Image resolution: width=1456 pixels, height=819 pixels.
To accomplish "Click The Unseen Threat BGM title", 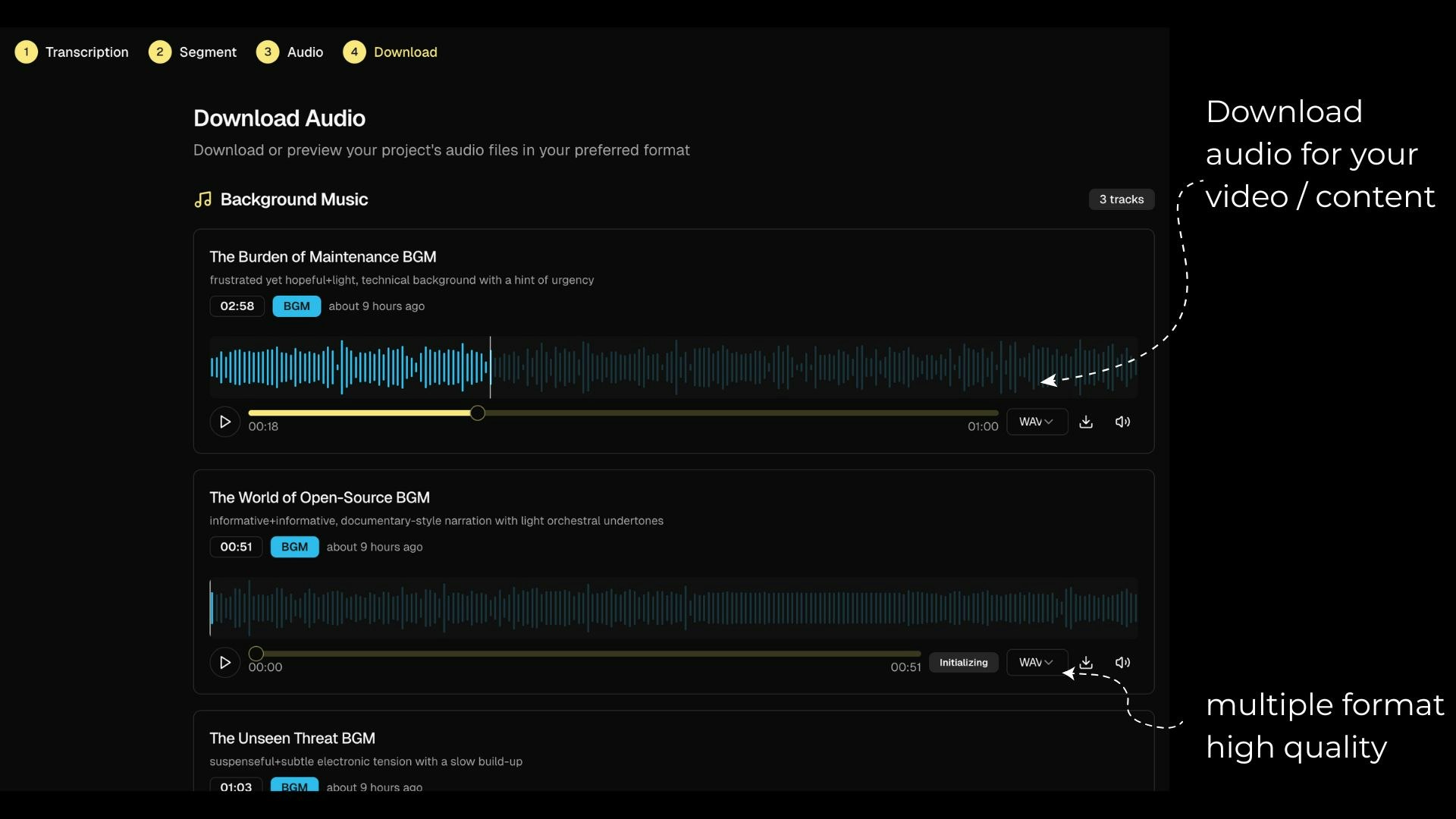I will point(292,739).
